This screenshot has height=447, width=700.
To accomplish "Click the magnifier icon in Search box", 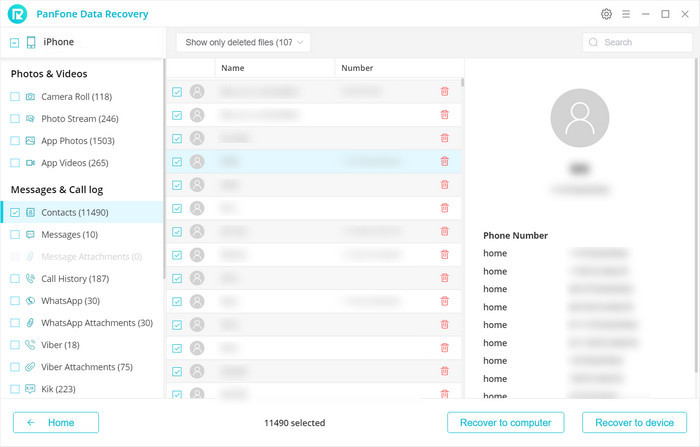I will click(x=593, y=42).
